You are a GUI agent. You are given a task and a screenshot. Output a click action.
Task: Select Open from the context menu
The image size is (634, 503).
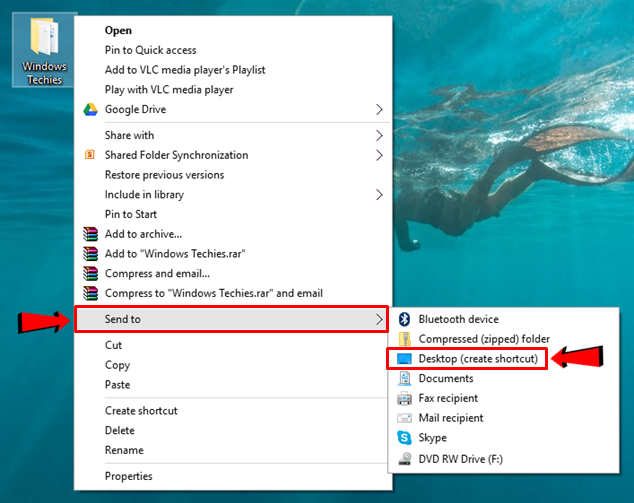click(118, 30)
